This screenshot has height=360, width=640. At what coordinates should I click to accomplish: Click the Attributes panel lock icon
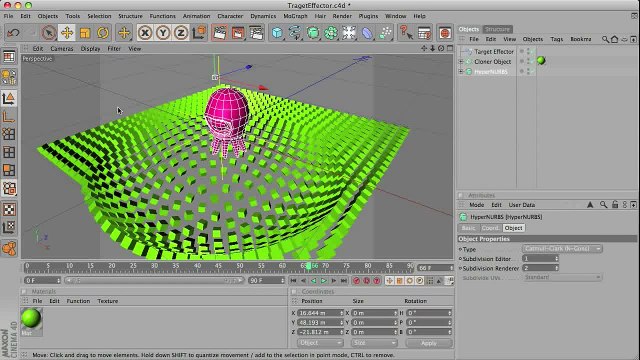(615, 205)
